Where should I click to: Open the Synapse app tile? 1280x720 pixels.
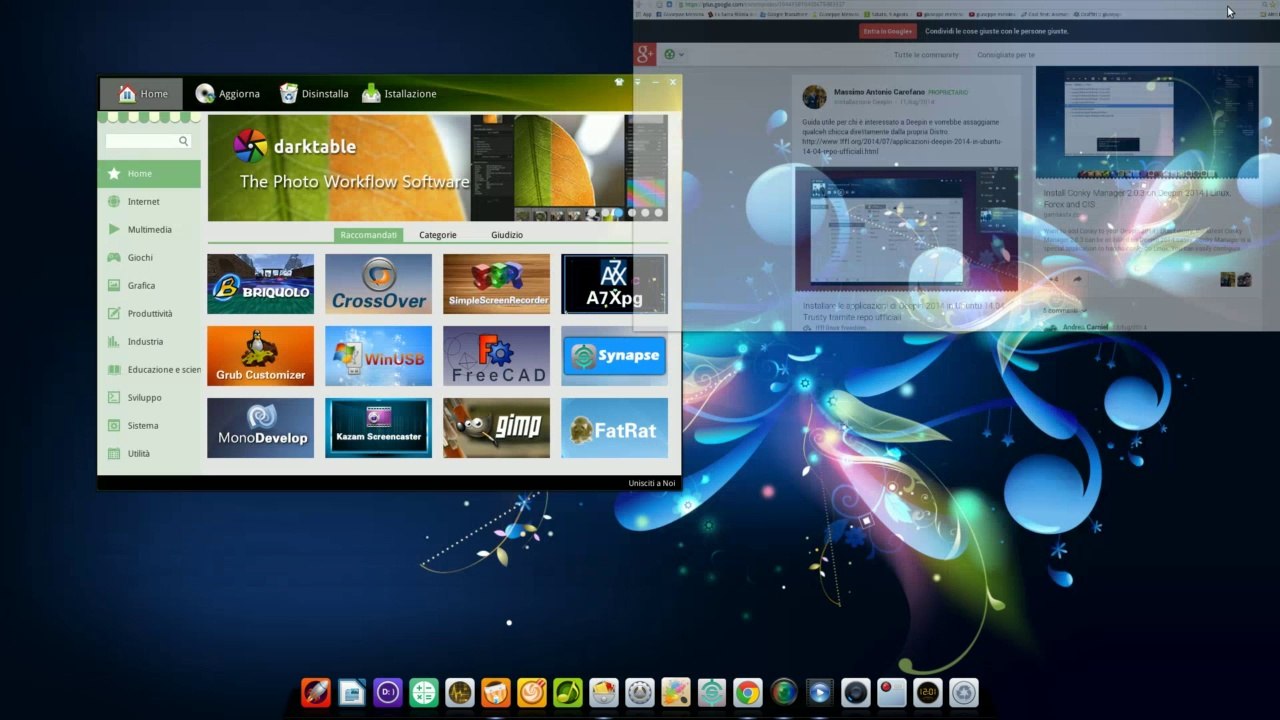pos(614,356)
